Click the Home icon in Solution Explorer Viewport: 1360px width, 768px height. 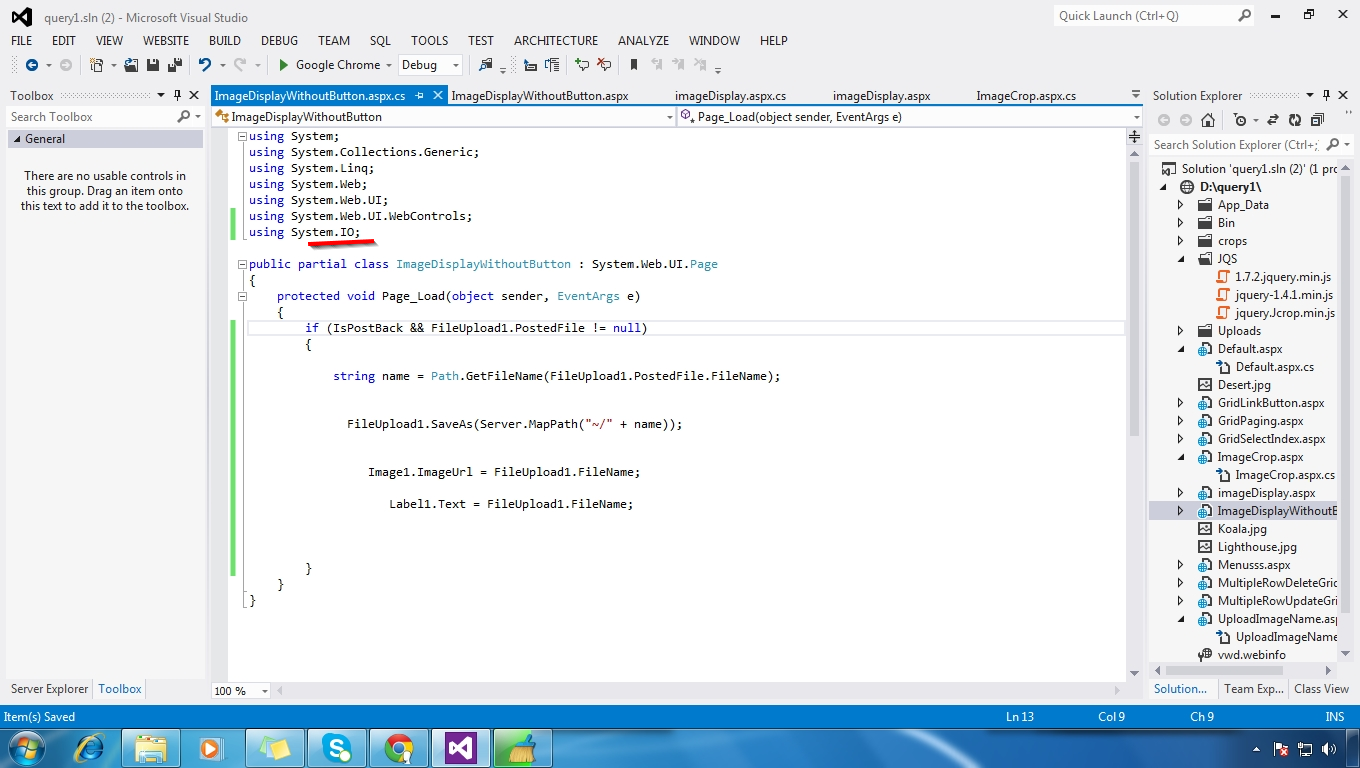tap(1208, 121)
